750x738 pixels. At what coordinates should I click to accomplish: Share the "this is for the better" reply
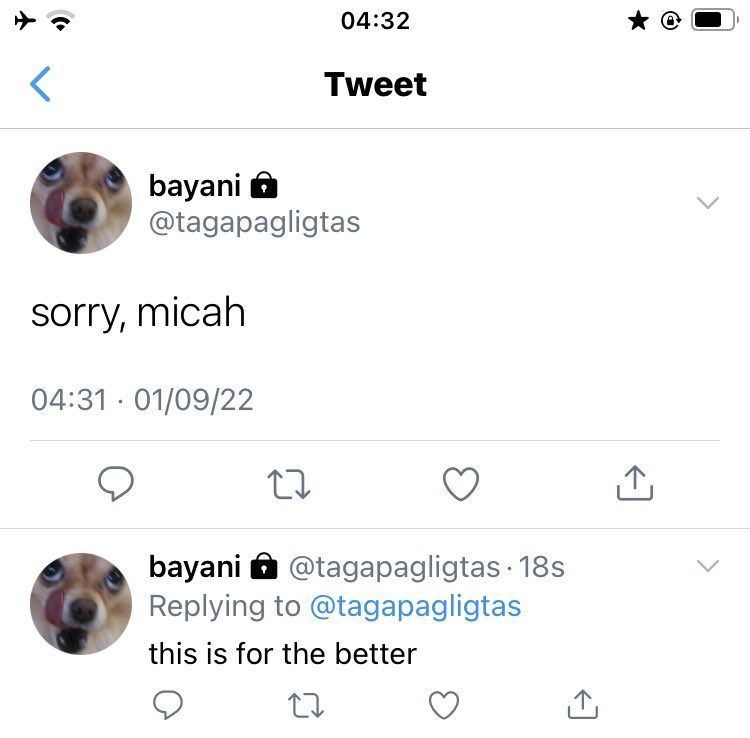coord(583,704)
